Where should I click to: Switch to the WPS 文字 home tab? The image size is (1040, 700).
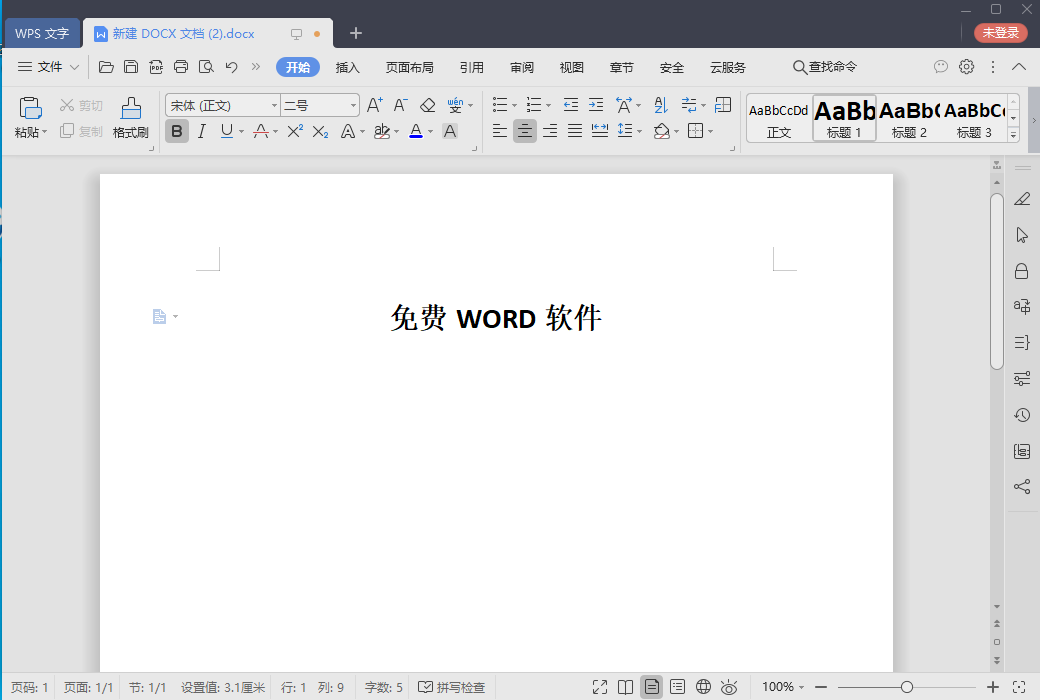tap(42, 33)
